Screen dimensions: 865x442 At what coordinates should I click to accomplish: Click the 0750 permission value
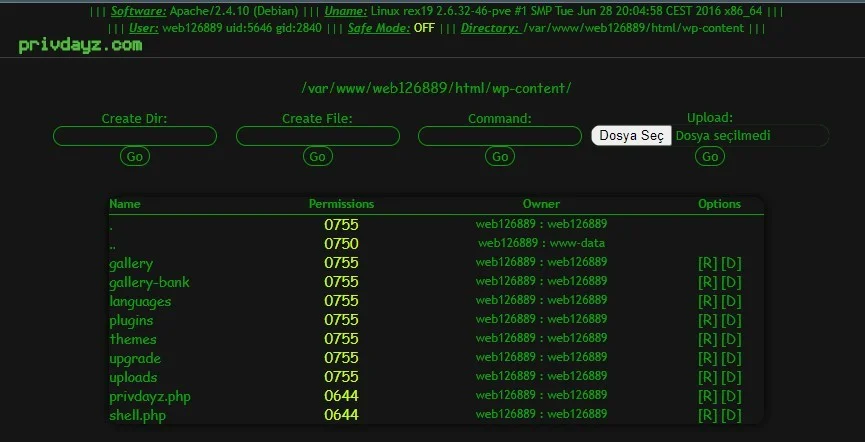pos(341,243)
